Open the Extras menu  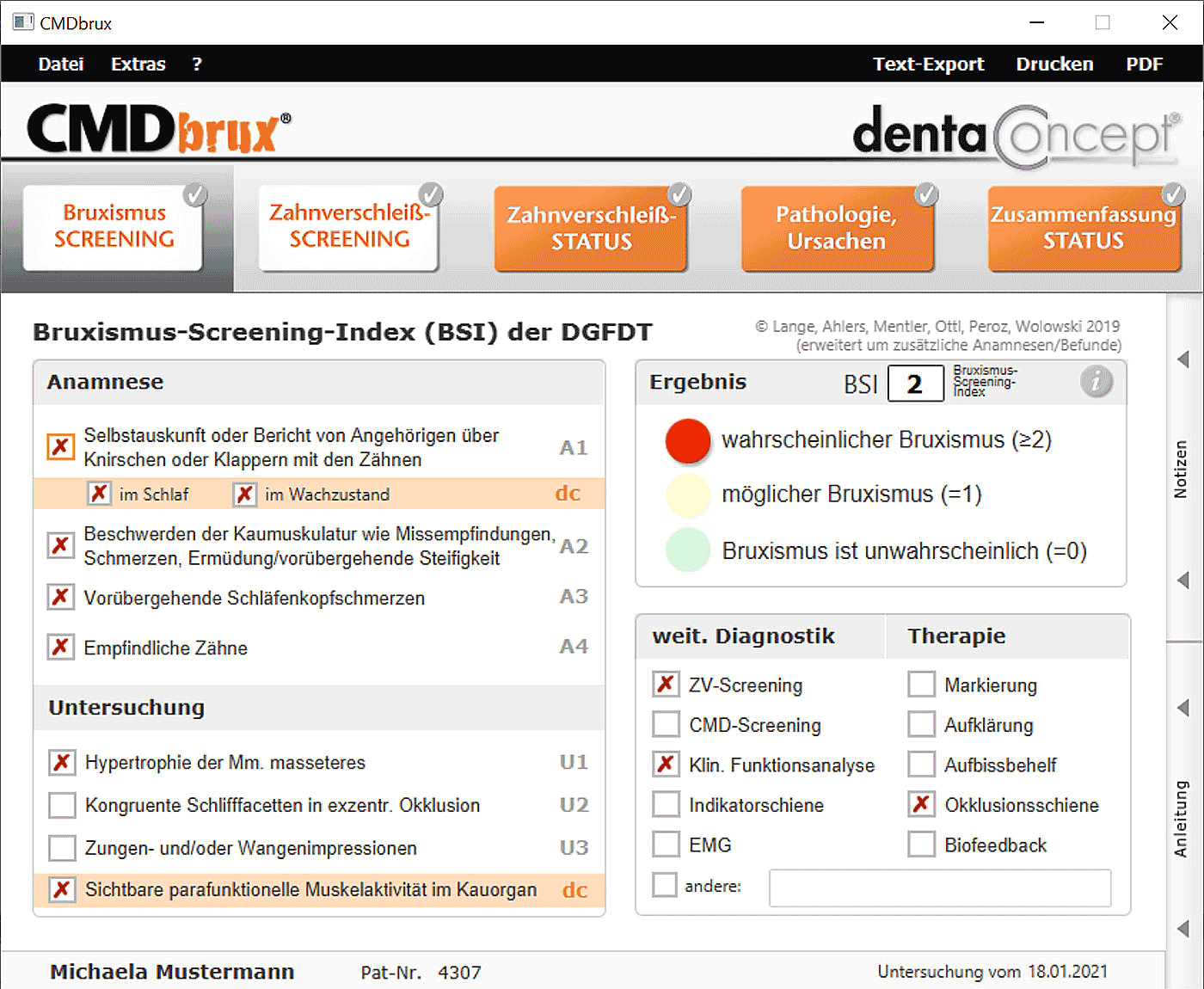138,64
